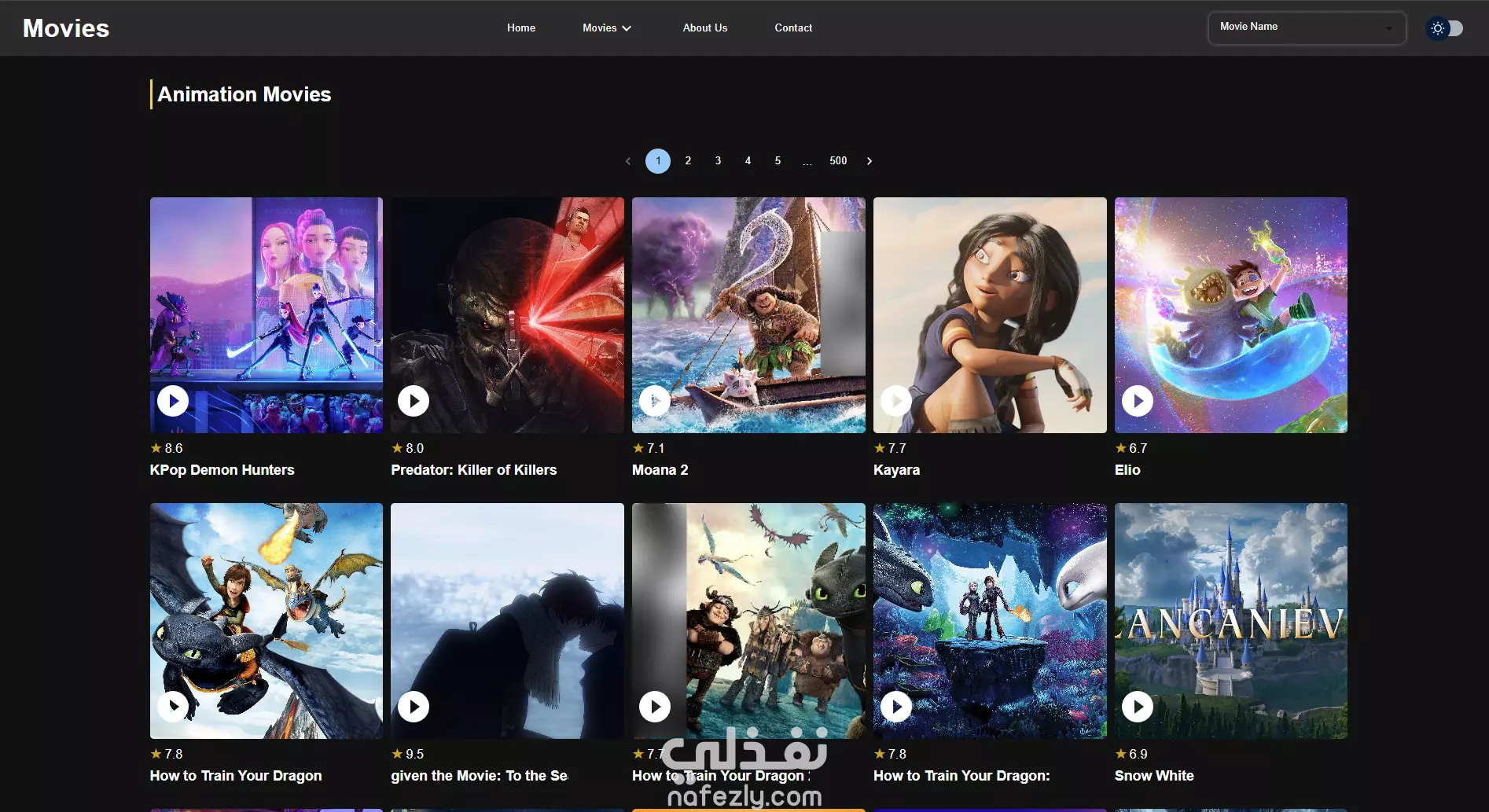Go to previous page with left chevron
This screenshot has height=812, width=1489.
click(x=628, y=161)
